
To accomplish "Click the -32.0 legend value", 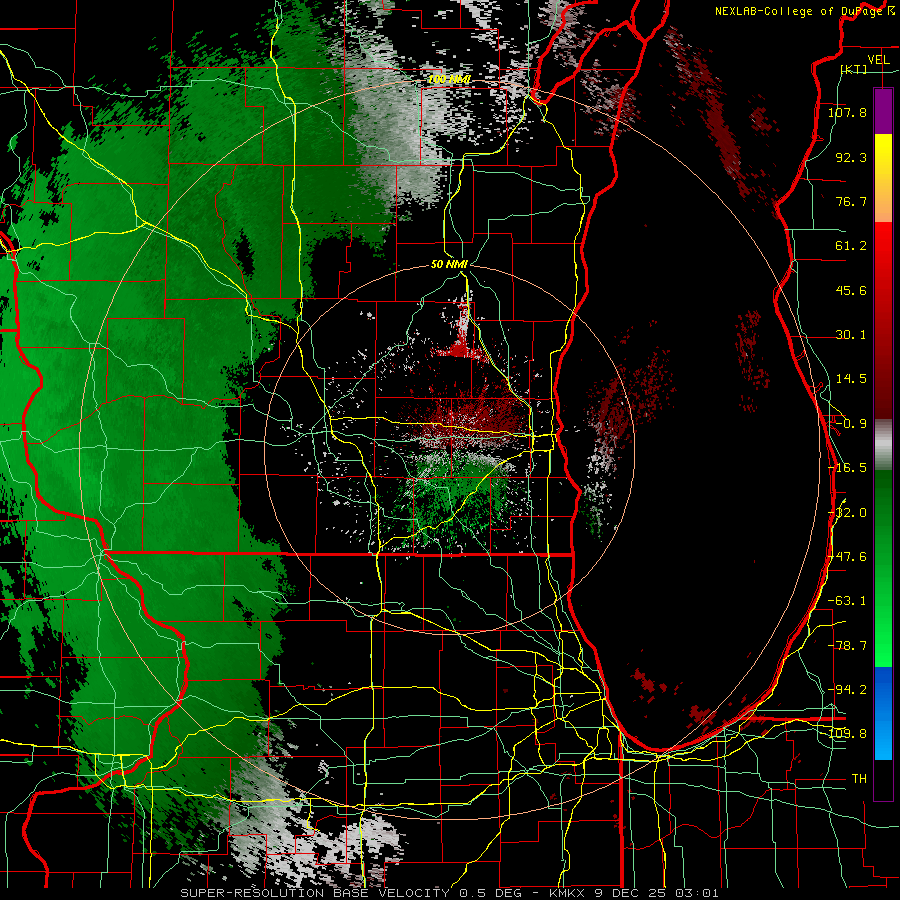I will pos(849,513).
